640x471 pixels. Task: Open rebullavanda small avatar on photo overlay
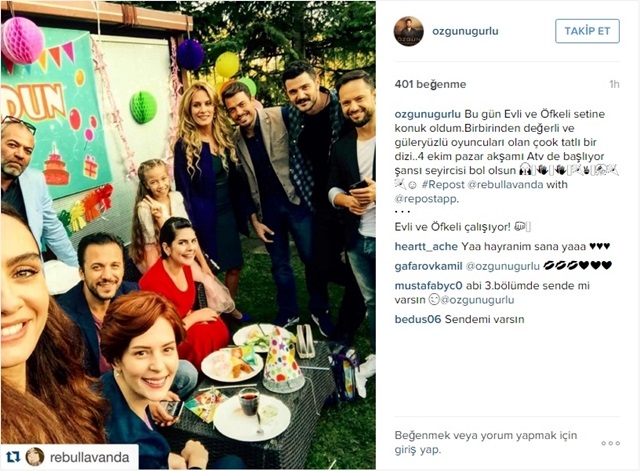35,457
